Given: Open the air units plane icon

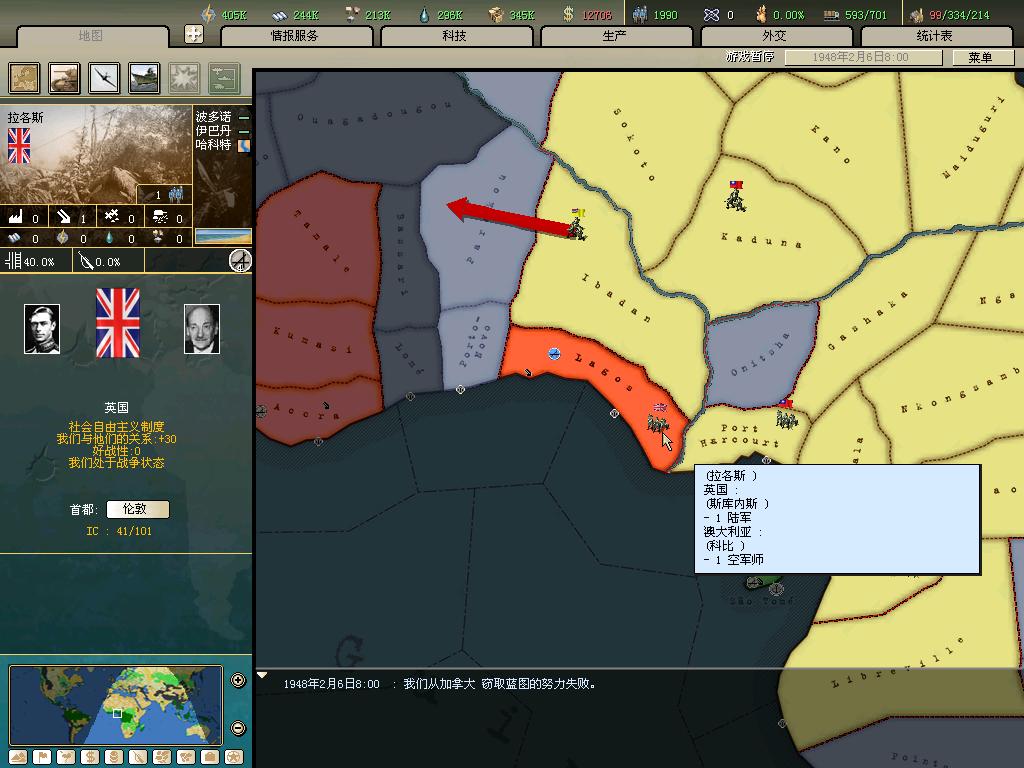Looking at the screenshot, I should [x=104, y=78].
